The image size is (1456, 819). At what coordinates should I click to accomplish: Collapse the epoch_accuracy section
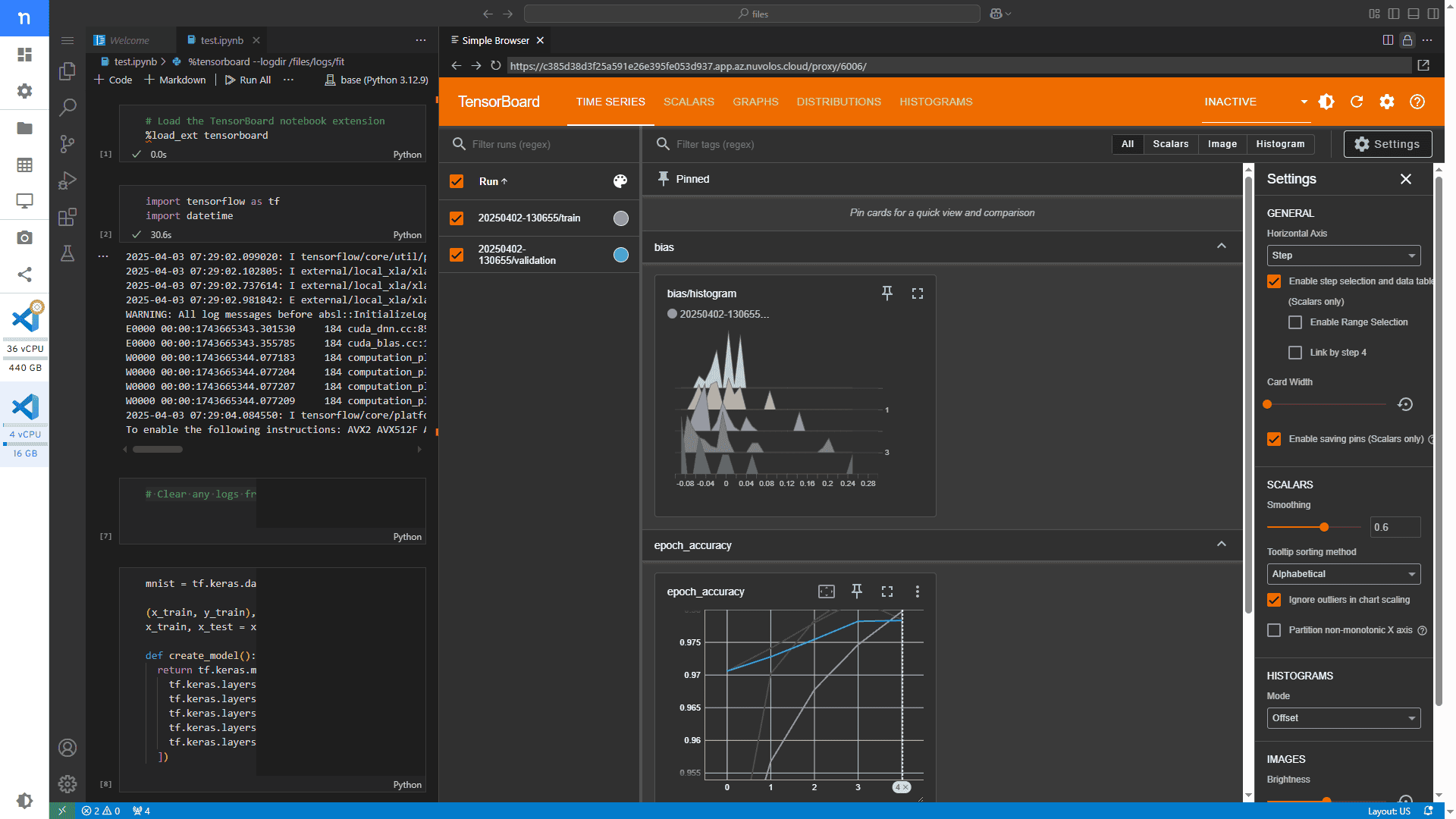click(1221, 544)
